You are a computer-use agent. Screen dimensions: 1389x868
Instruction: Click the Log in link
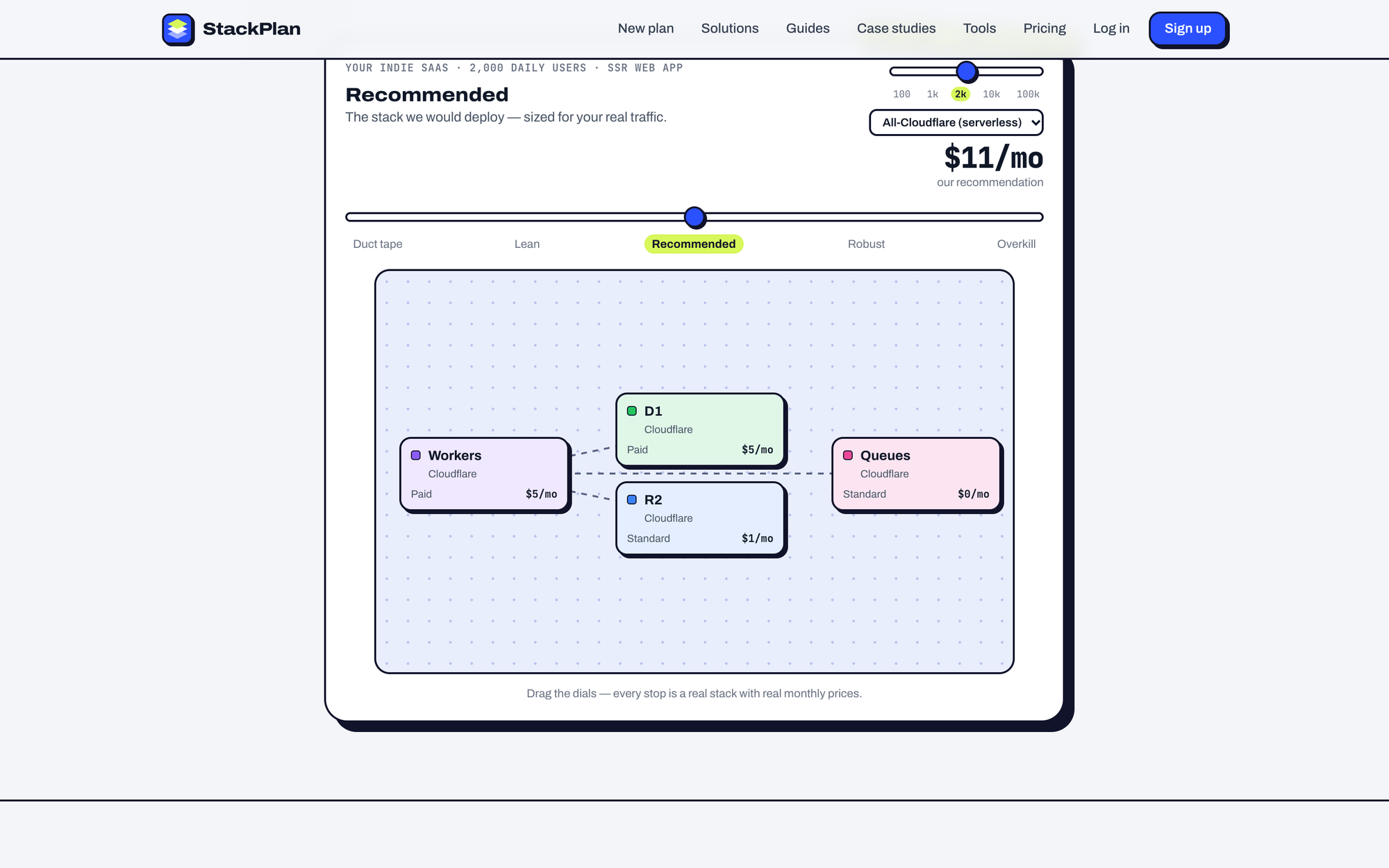[1111, 28]
